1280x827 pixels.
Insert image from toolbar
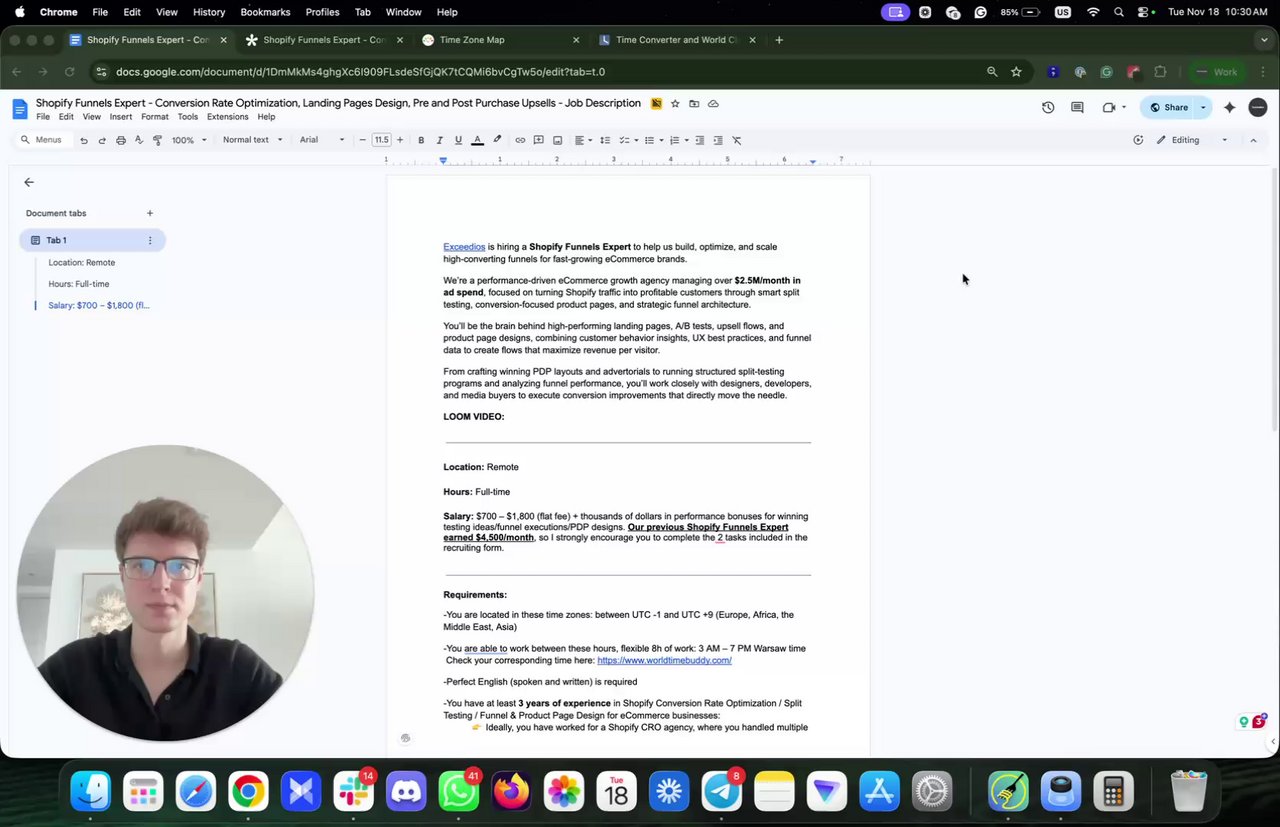point(557,140)
